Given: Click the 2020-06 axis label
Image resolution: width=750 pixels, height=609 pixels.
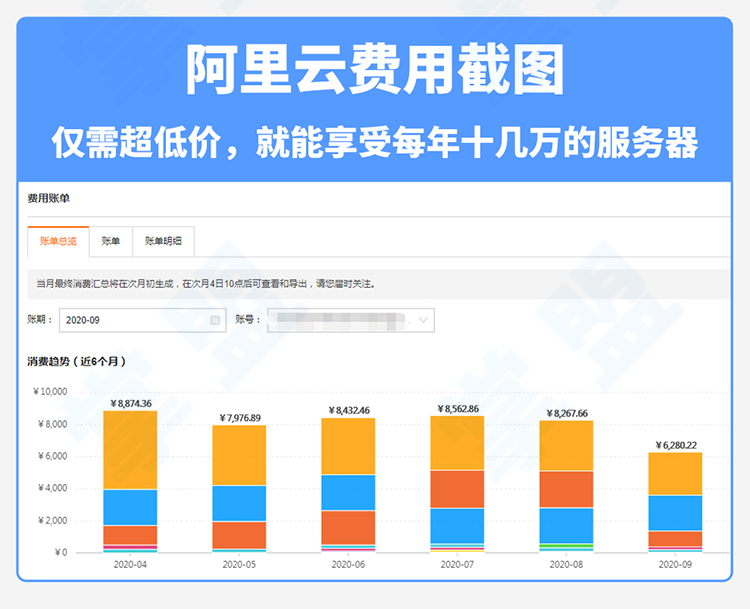Looking at the screenshot, I should tap(348, 565).
